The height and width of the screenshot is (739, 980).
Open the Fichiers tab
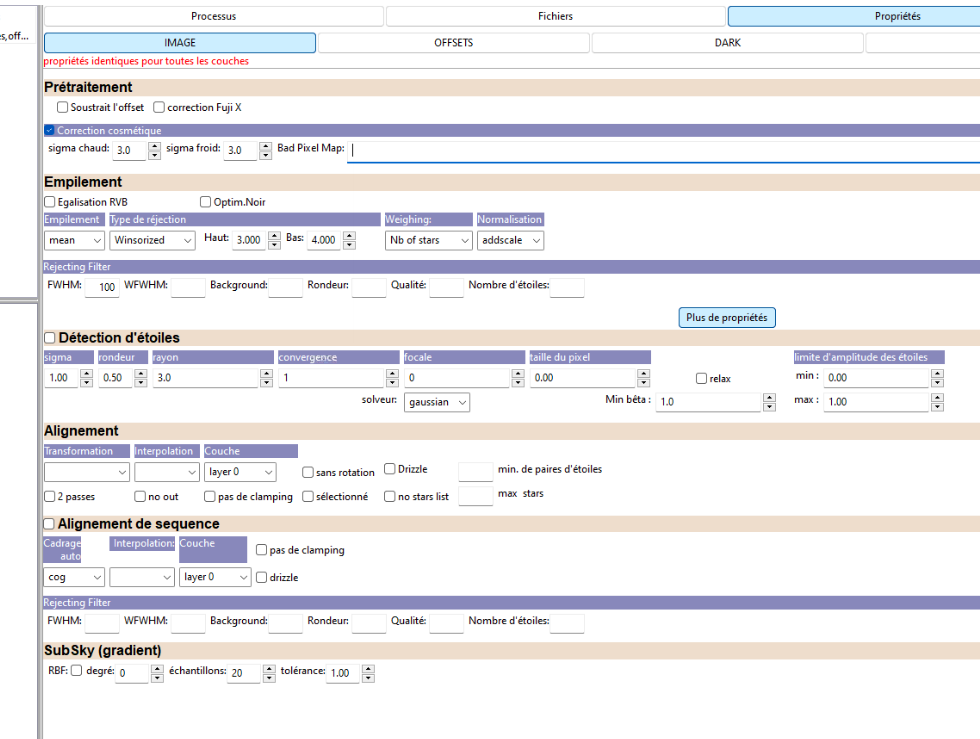[556, 16]
